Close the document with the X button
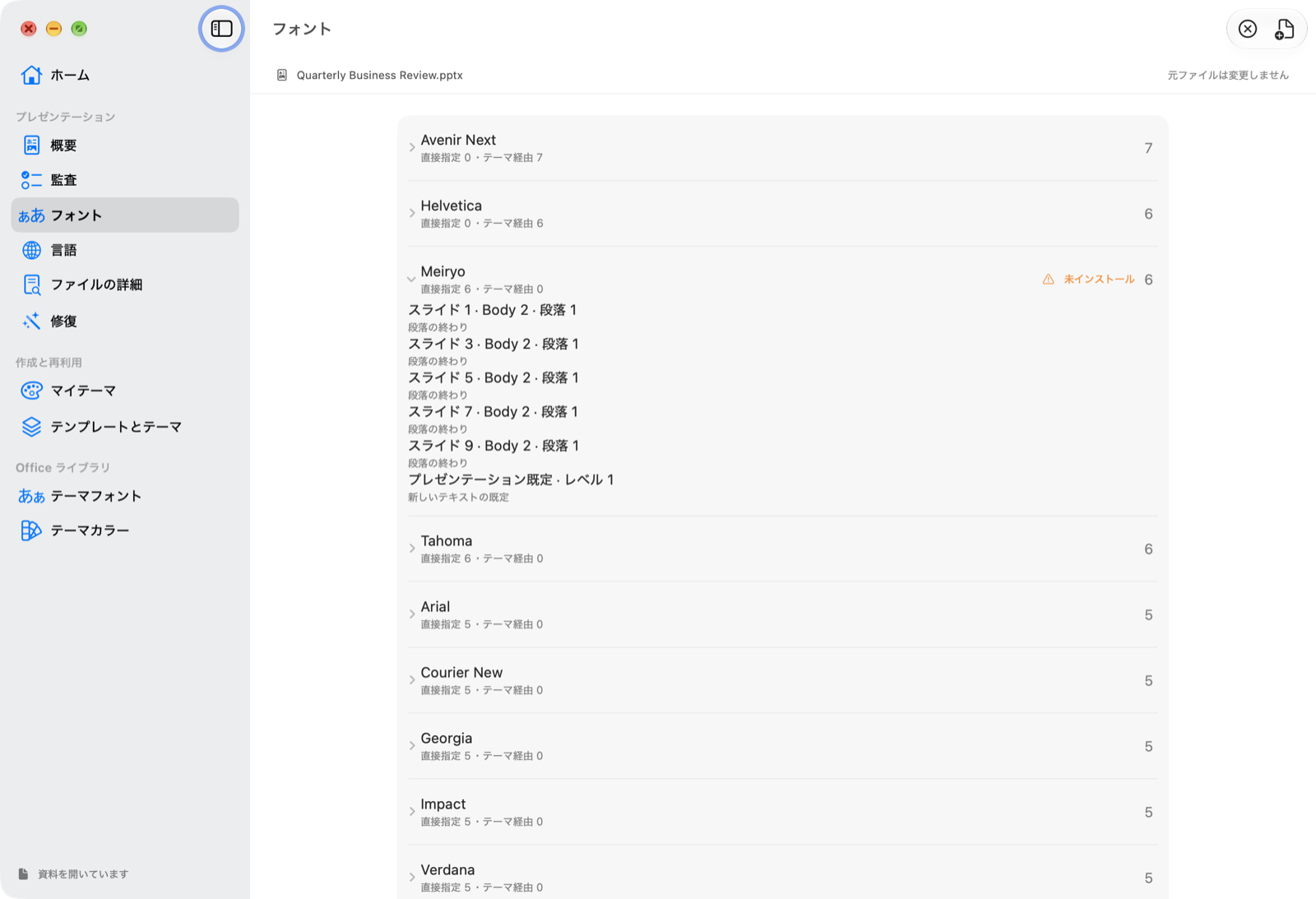This screenshot has height=899, width=1316. point(1248,30)
